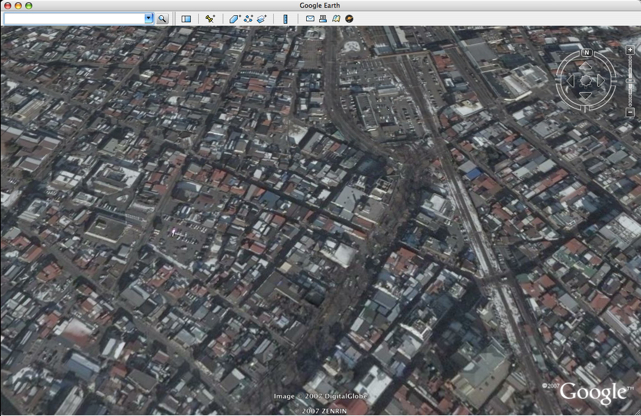Zoom in with the plus button

click(630, 50)
